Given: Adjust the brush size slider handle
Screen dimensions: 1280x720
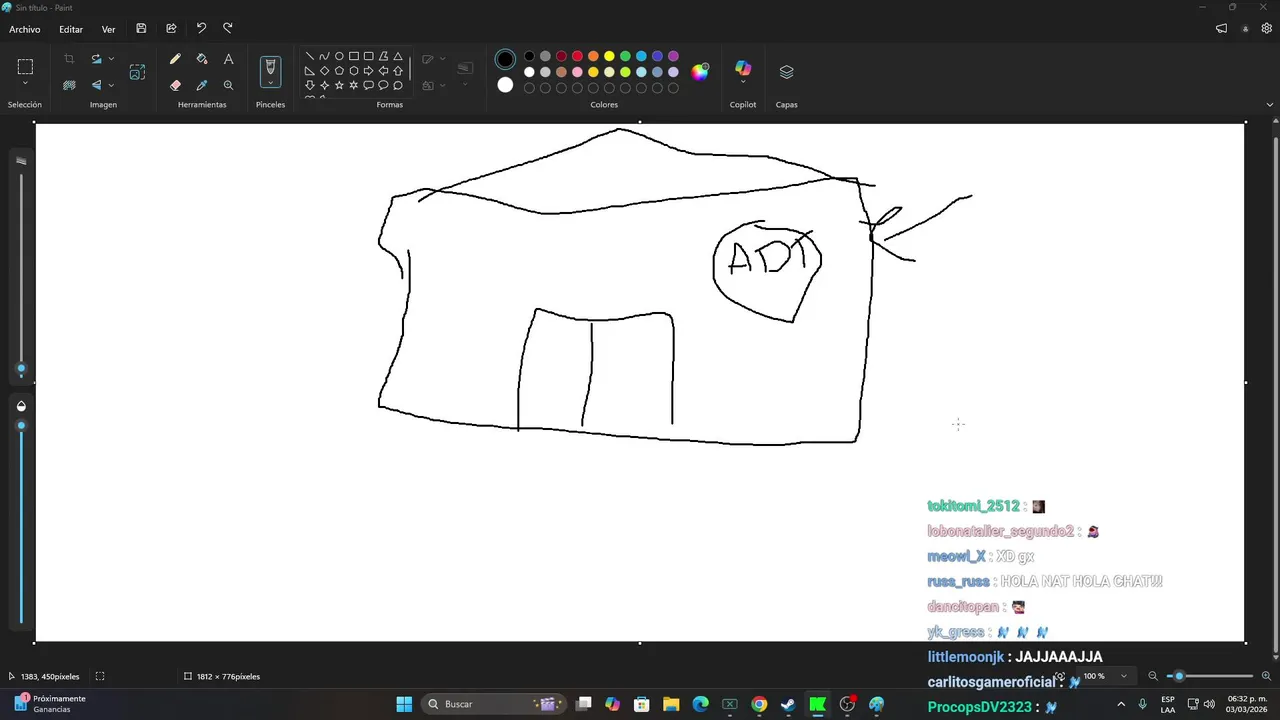Looking at the screenshot, I should point(21,369).
